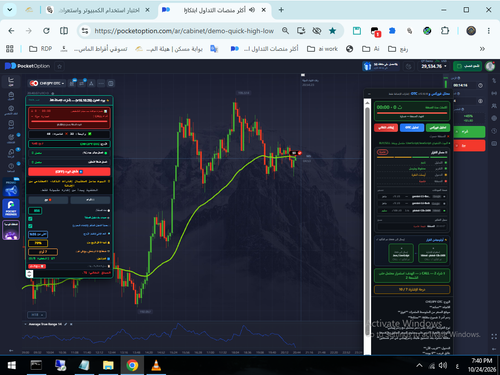Open Social Trading icon in right sidebar

(x=494, y=106)
